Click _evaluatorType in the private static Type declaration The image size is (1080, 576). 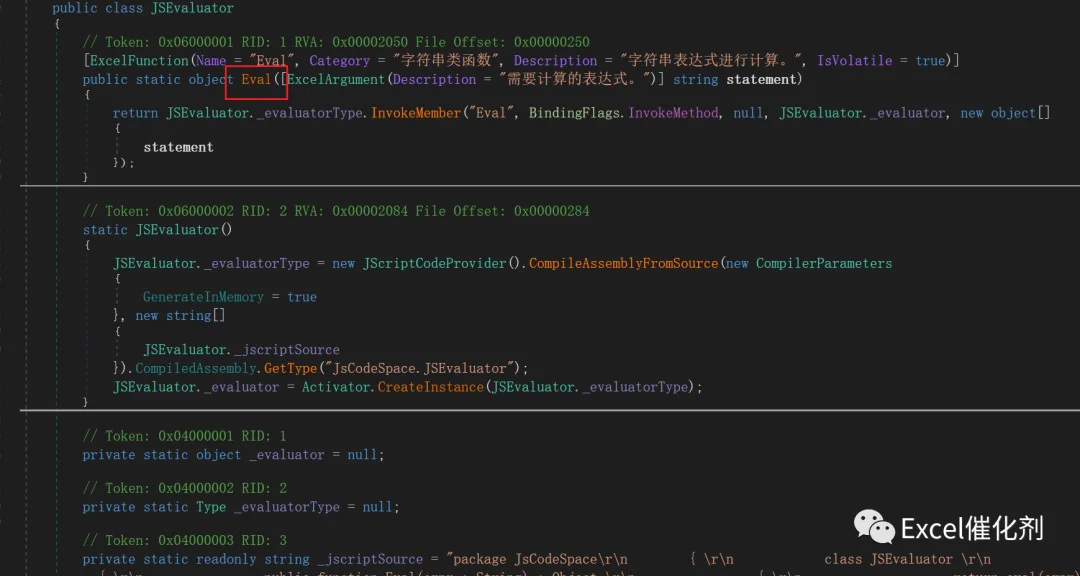[287, 507]
